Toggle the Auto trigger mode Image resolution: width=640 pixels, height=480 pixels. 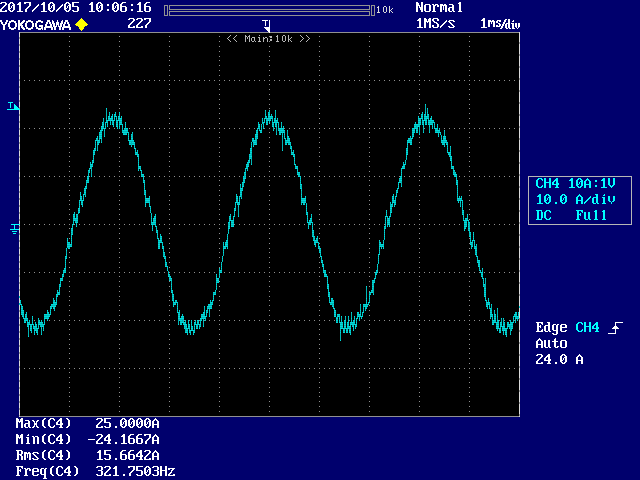coord(551,343)
